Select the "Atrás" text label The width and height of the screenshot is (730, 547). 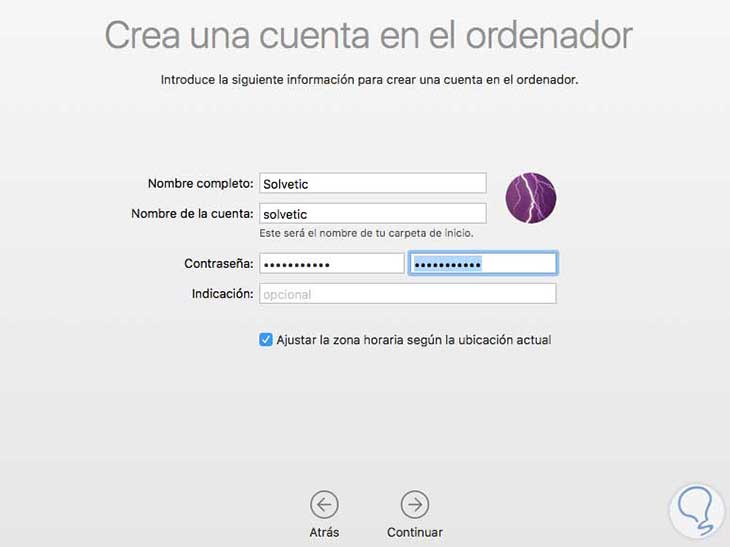(x=324, y=532)
